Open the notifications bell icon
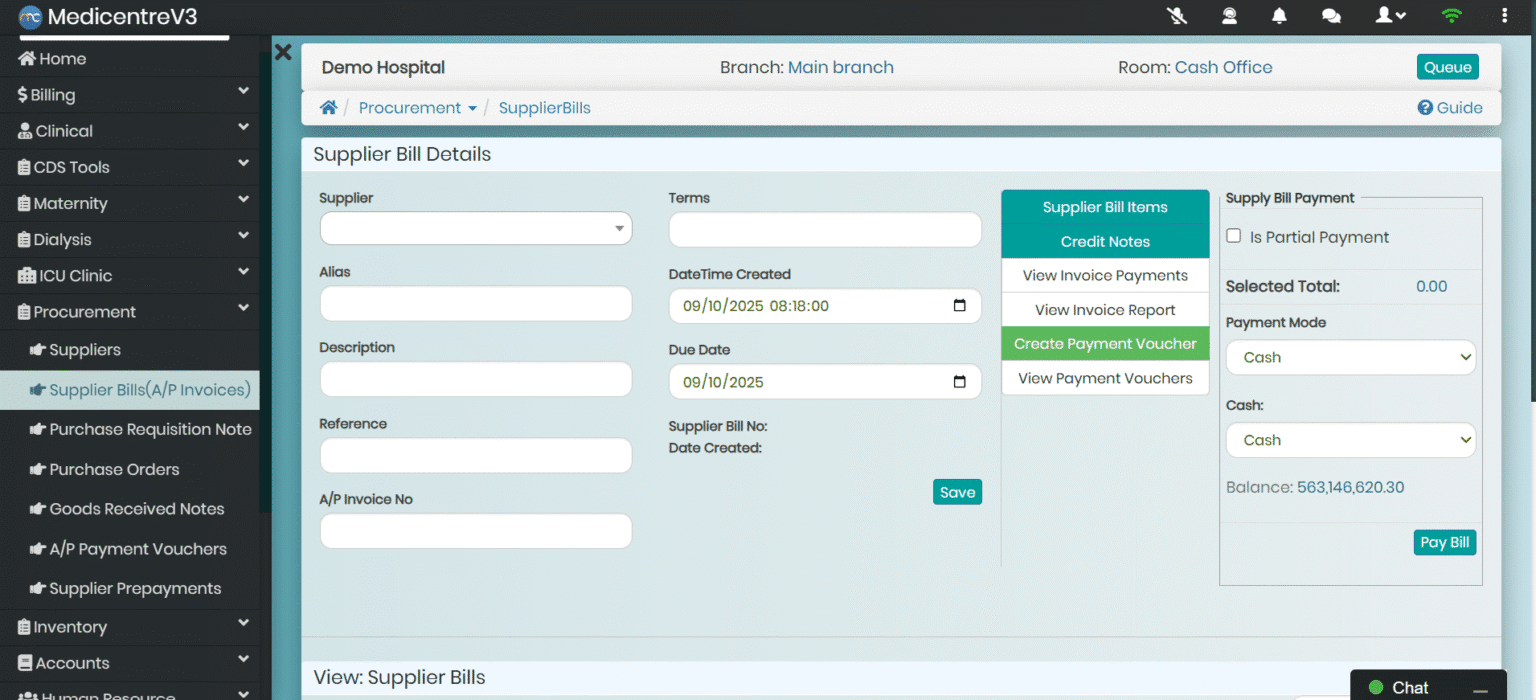The width and height of the screenshot is (1536, 700). coord(1279,15)
